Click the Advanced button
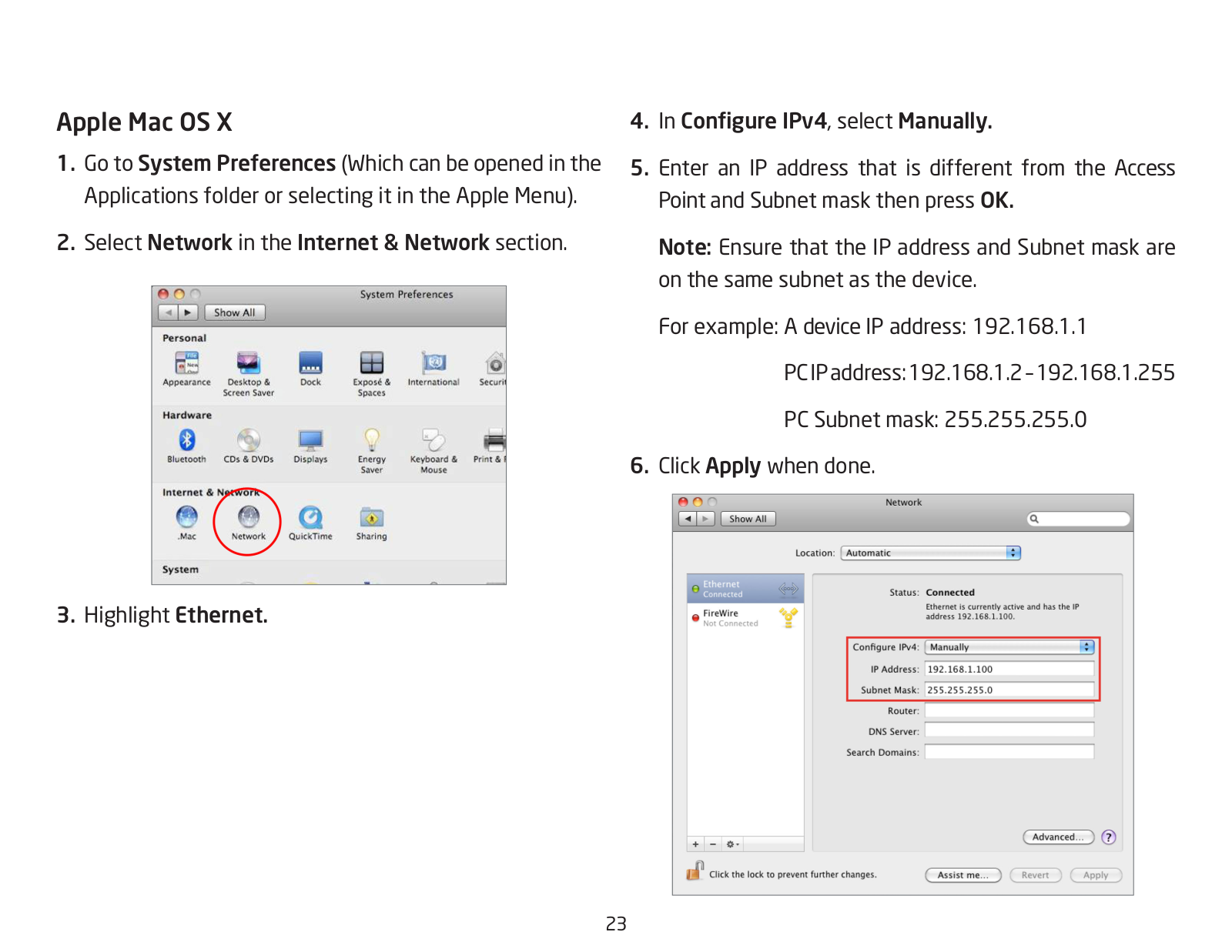The height and width of the screenshot is (952, 1232). (x=1059, y=837)
